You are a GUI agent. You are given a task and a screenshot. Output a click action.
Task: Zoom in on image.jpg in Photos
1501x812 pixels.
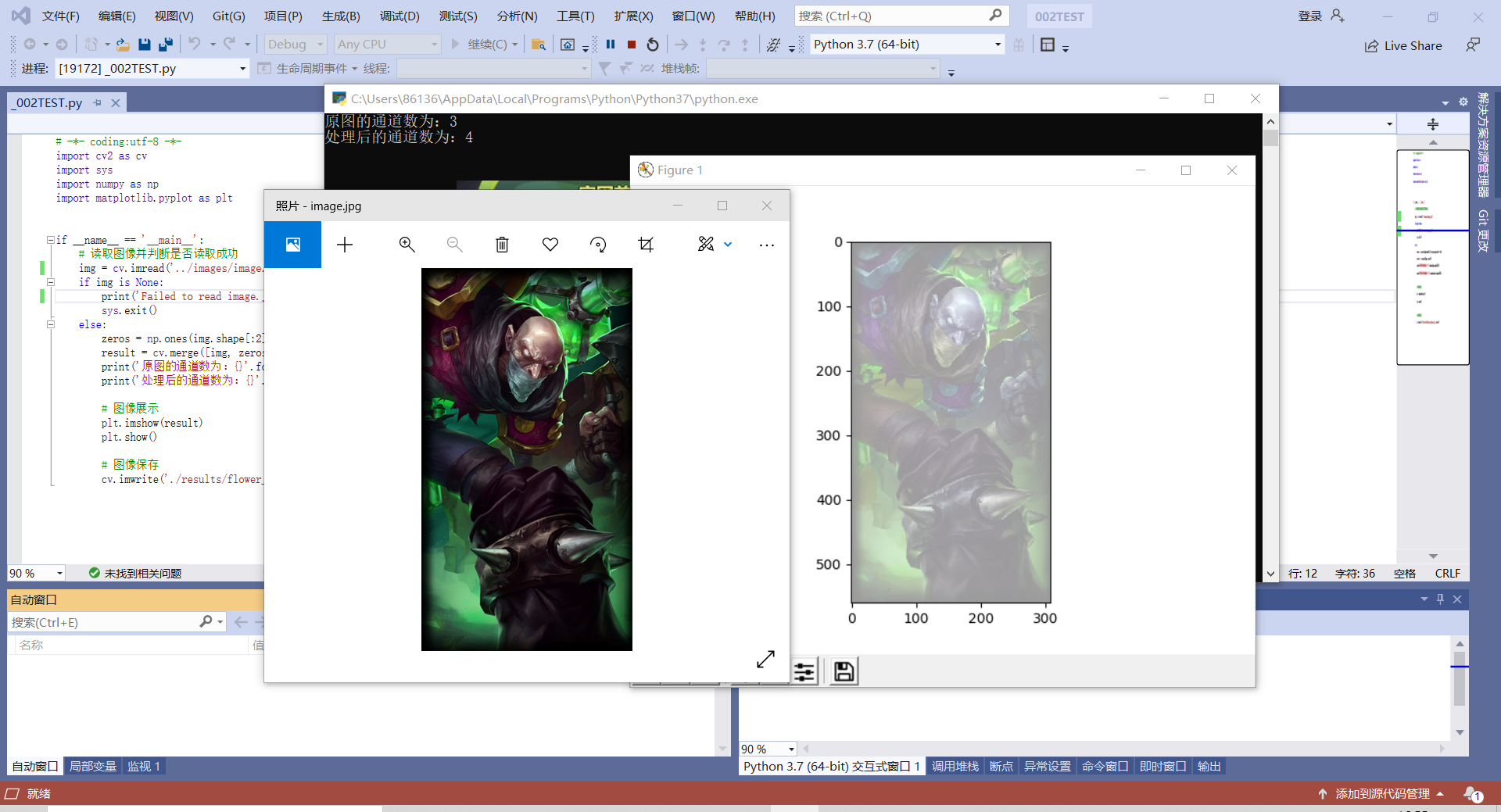[407, 245]
